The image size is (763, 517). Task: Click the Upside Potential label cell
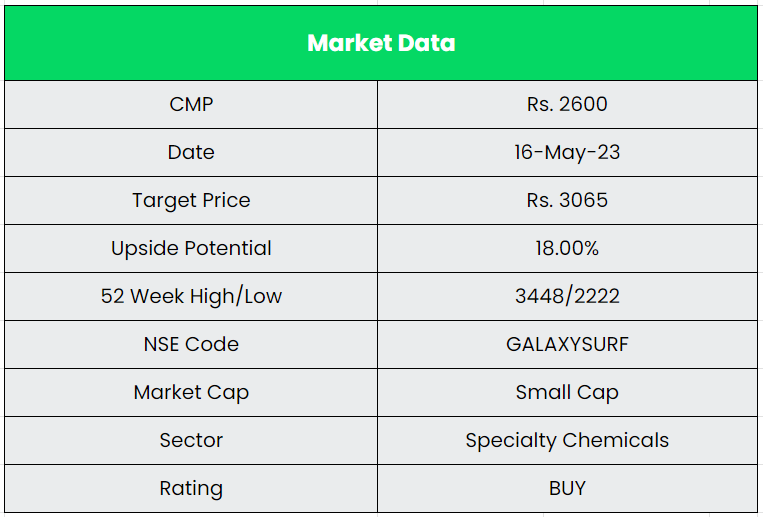coord(191,248)
